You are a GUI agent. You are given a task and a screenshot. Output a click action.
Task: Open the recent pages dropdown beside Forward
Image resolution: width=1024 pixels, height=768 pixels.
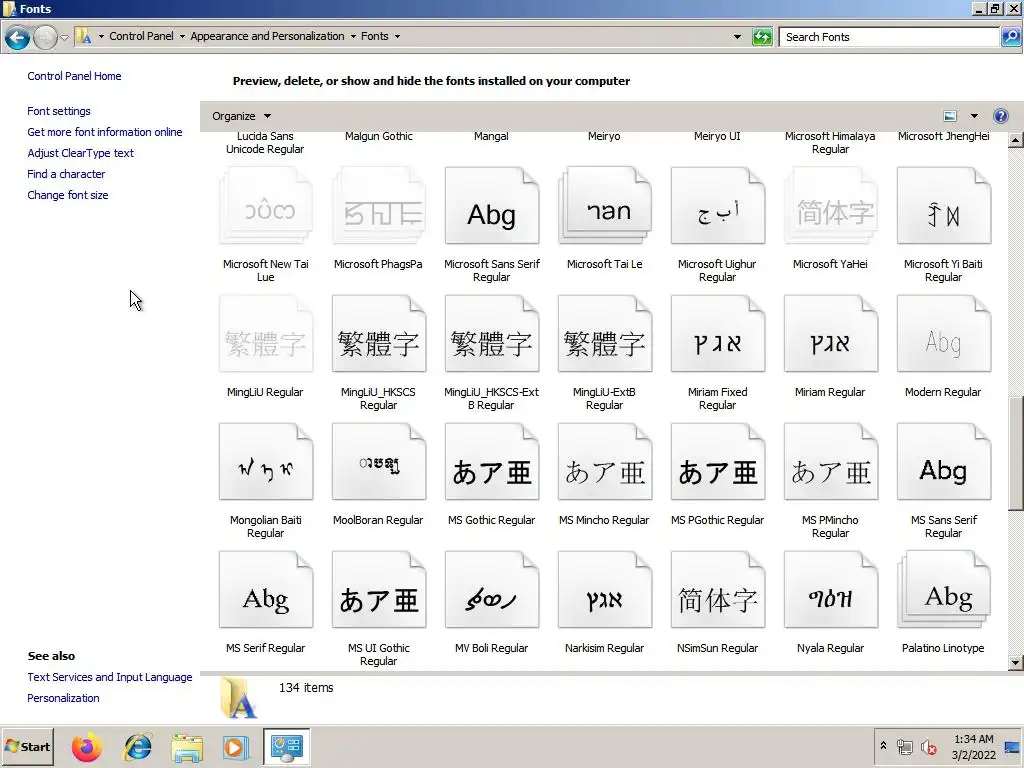click(x=64, y=37)
